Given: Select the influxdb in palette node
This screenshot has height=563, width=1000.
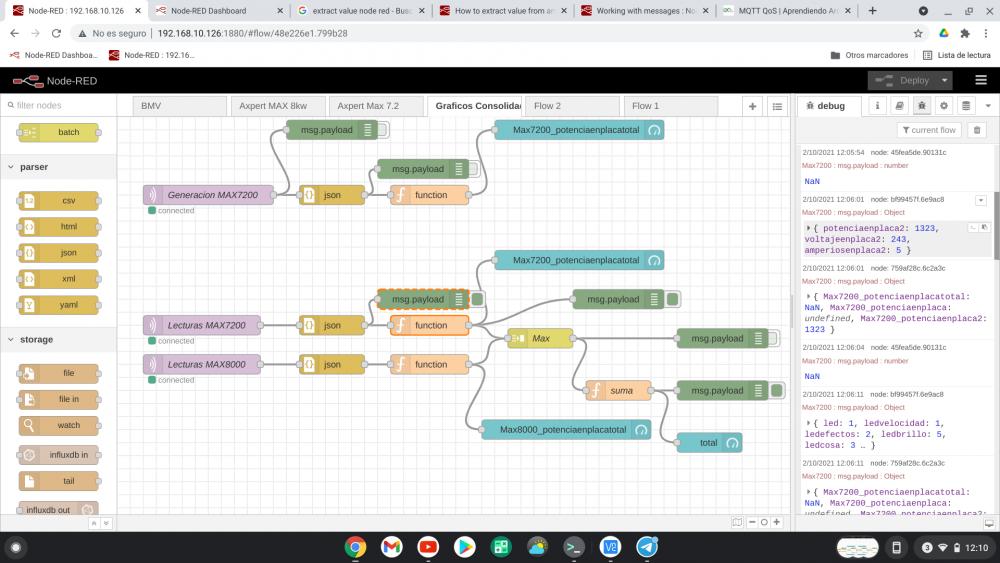Looking at the screenshot, I should 59,455.
